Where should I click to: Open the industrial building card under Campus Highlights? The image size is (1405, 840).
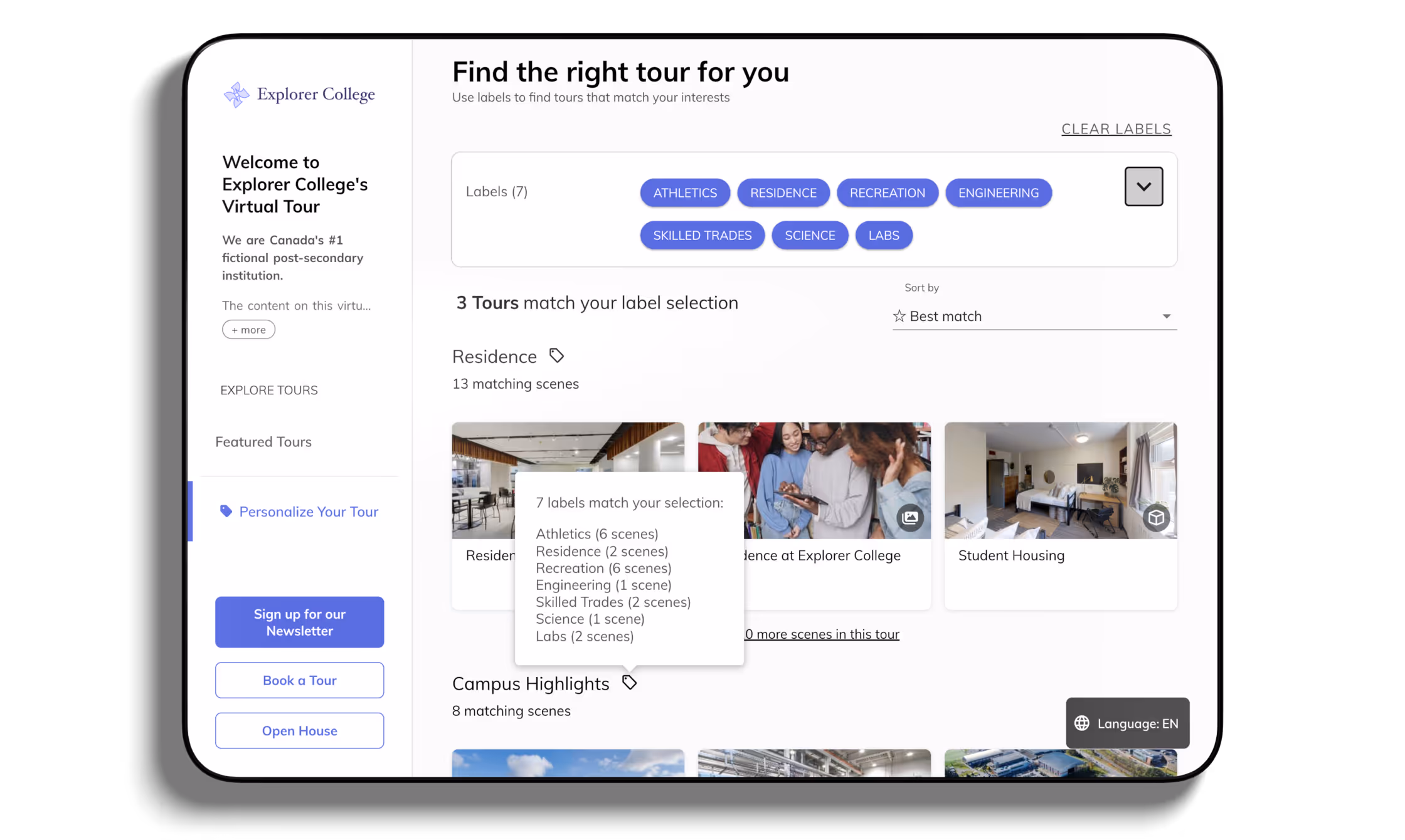[x=814, y=763]
